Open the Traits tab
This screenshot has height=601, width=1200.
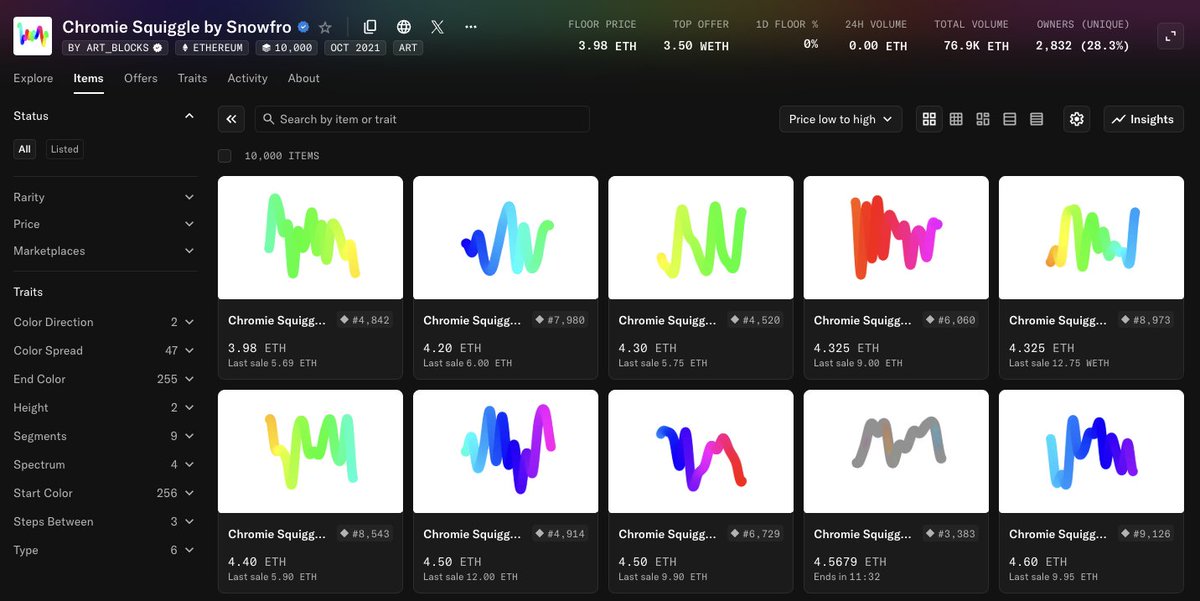192,78
